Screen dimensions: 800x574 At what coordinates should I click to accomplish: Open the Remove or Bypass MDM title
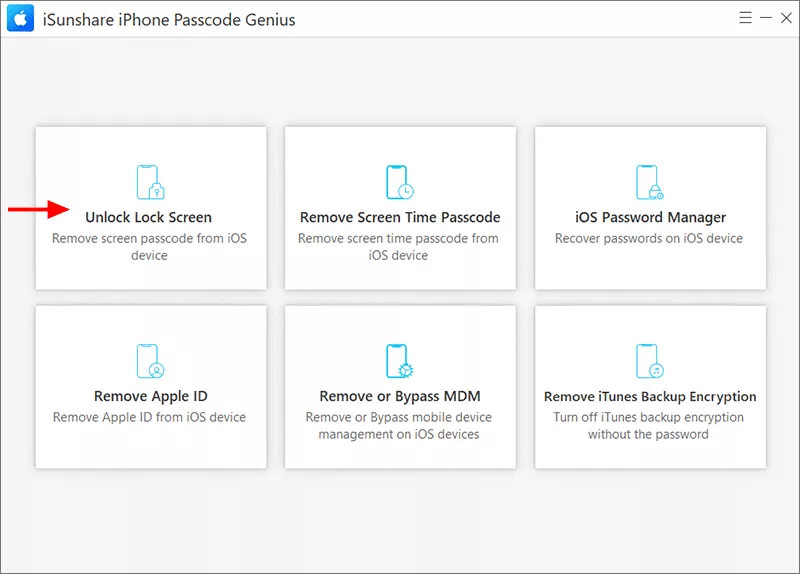tap(400, 396)
